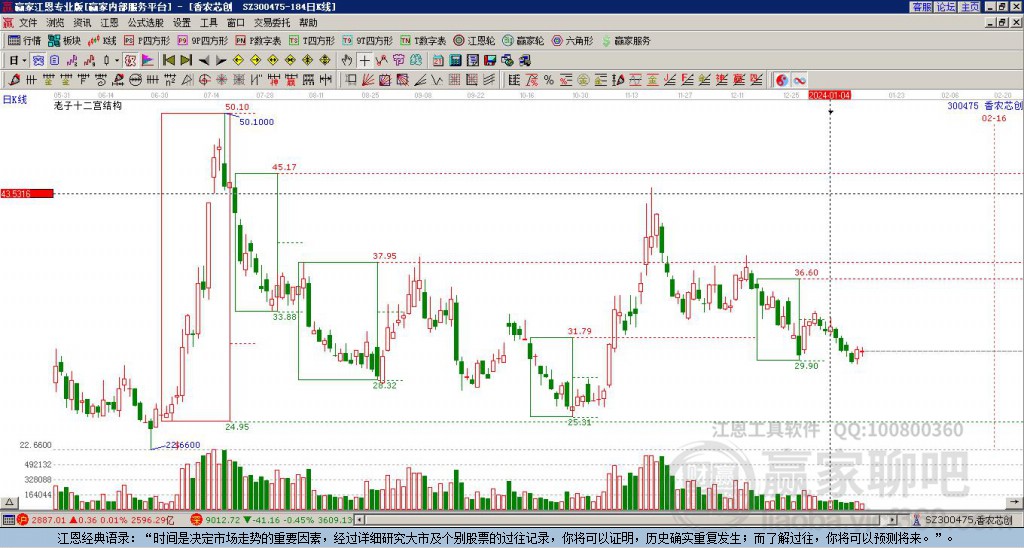
Task: Open the T数字表 tool
Action: (x=423, y=40)
